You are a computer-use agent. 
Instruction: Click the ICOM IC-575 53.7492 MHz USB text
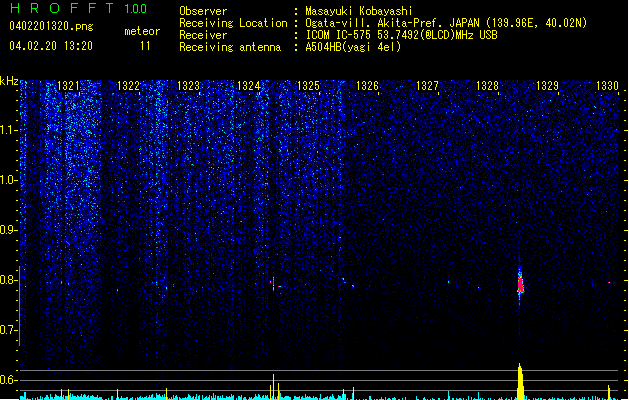[401, 35]
